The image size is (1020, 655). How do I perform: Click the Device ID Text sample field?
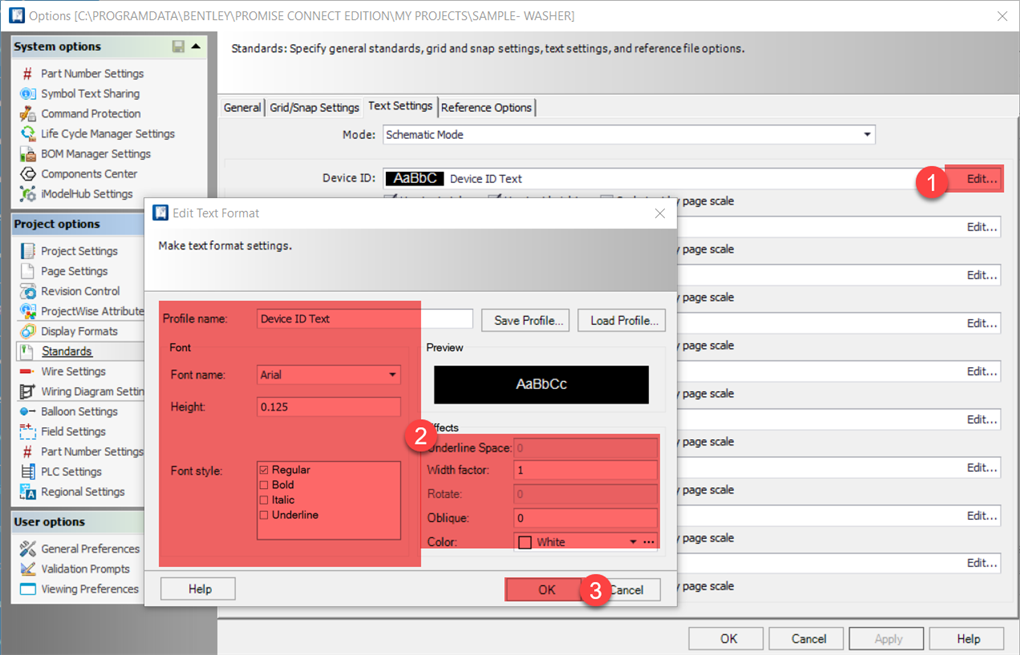(662, 178)
